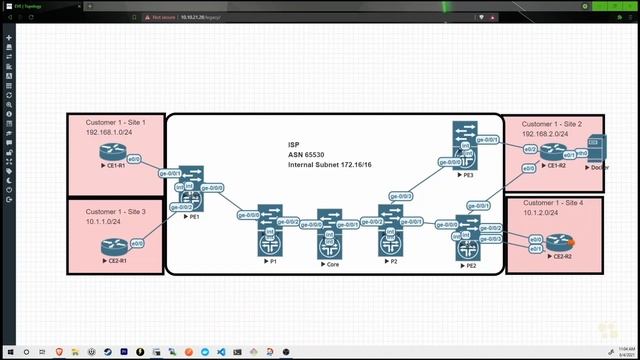Click the 10.1.1.0/24 subnet text
This screenshot has width=640, height=360.
pos(103,222)
